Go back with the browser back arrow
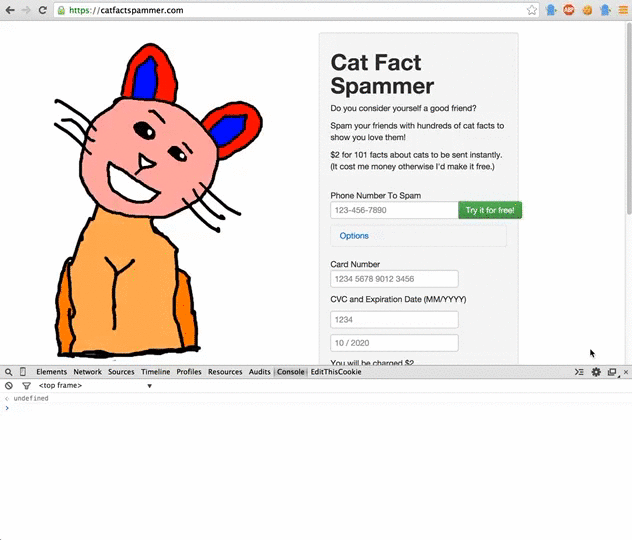The height and width of the screenshot is (540, 632). (10, 10)
